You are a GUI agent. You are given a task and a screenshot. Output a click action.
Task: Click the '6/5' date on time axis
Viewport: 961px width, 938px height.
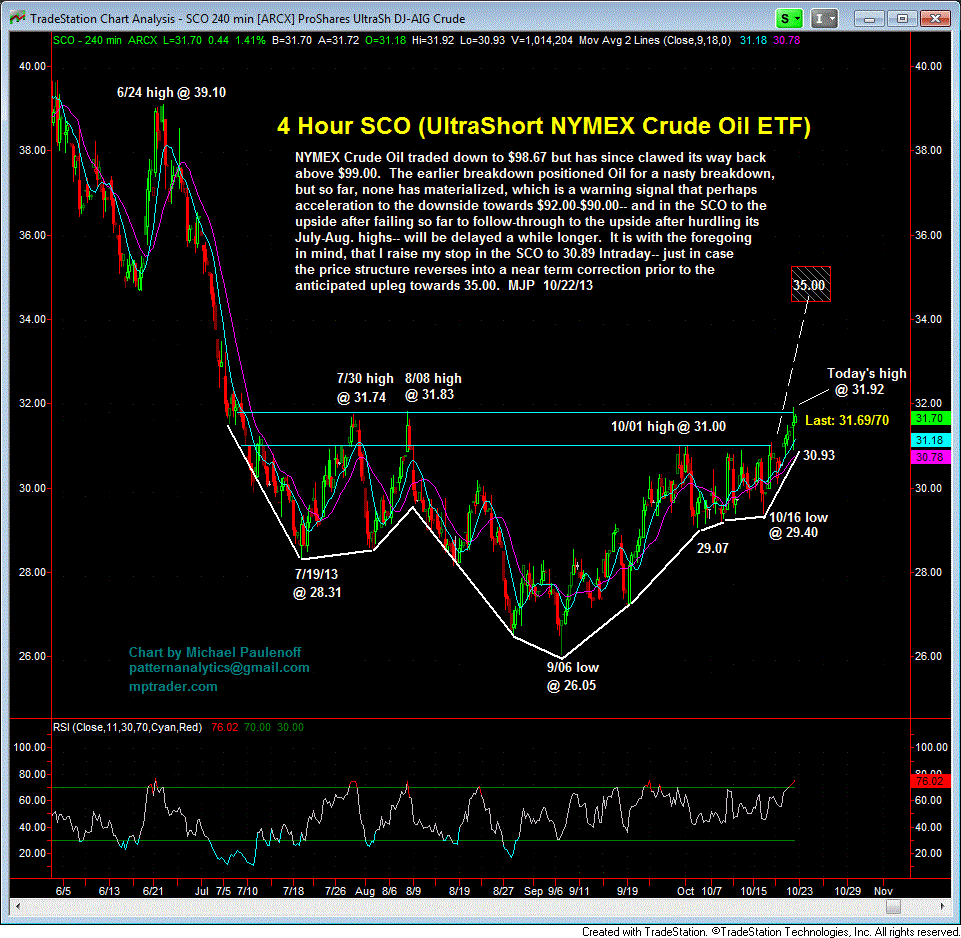(x=63, y=891)
